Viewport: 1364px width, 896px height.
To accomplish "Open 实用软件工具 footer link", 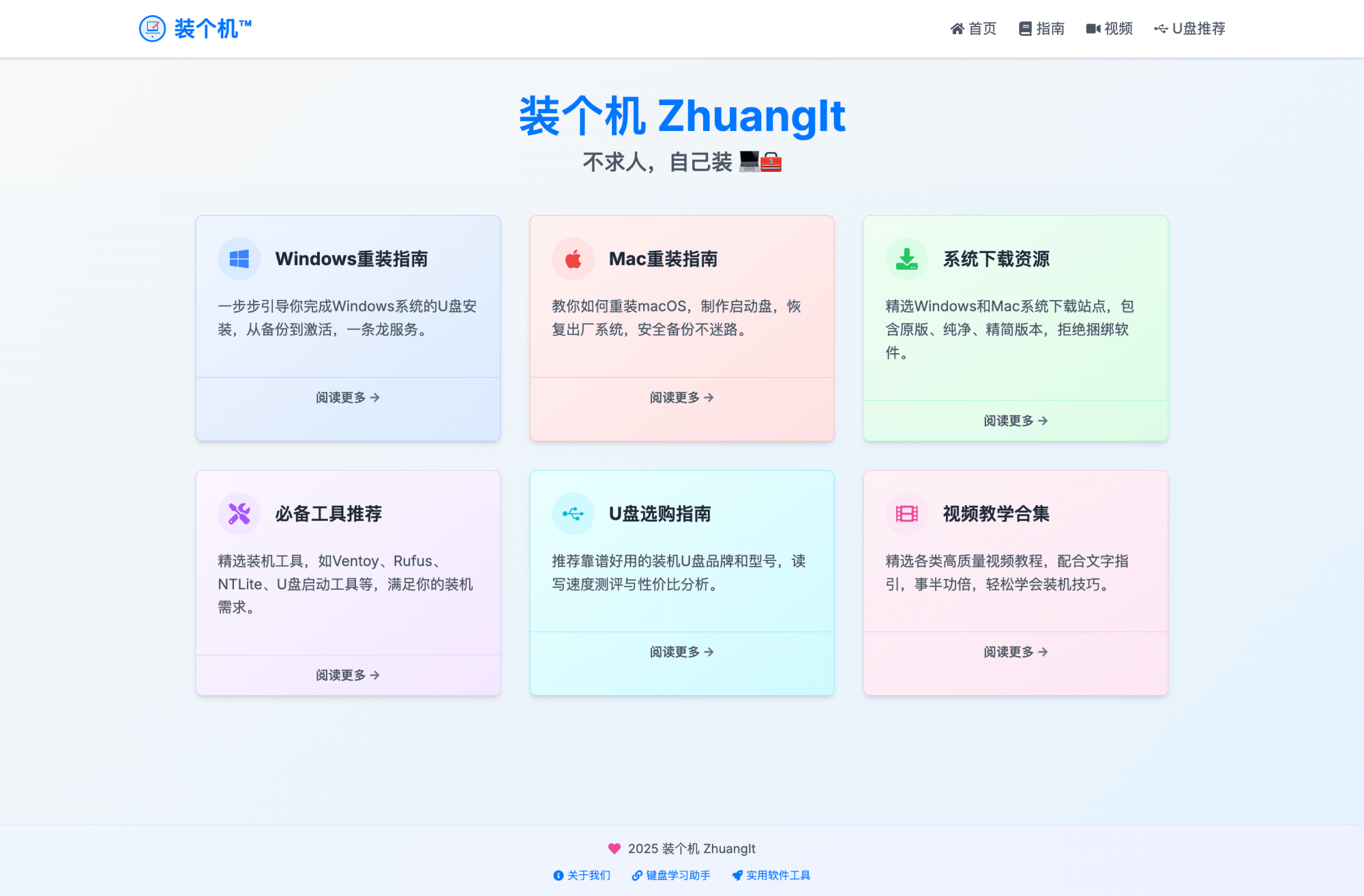I will pyautogui.click(x=771, y=876).
